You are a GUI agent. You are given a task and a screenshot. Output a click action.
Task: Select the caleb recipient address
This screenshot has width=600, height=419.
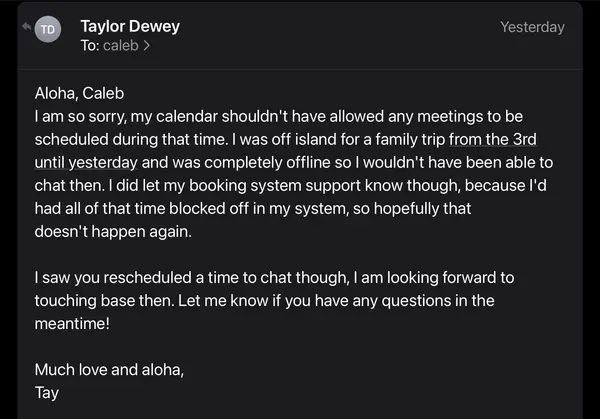(x=121, y=46)
